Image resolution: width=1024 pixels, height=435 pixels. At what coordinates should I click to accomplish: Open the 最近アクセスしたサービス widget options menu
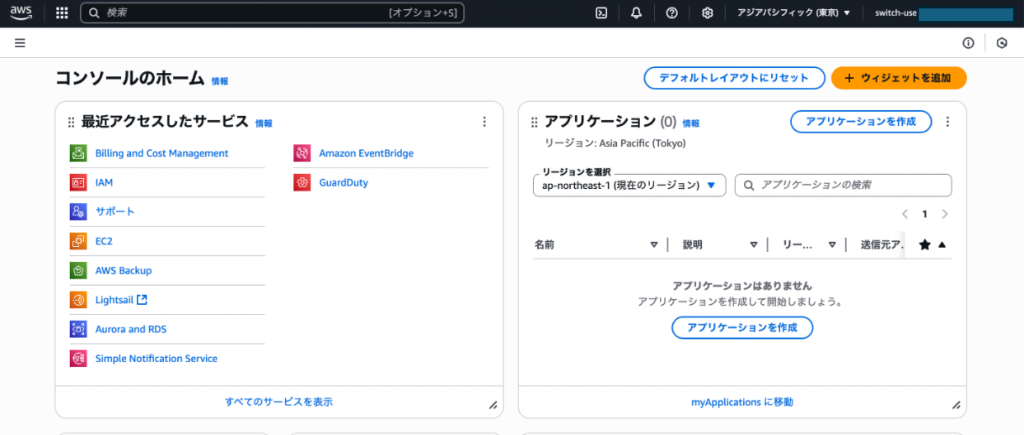[x=484, y=121]
